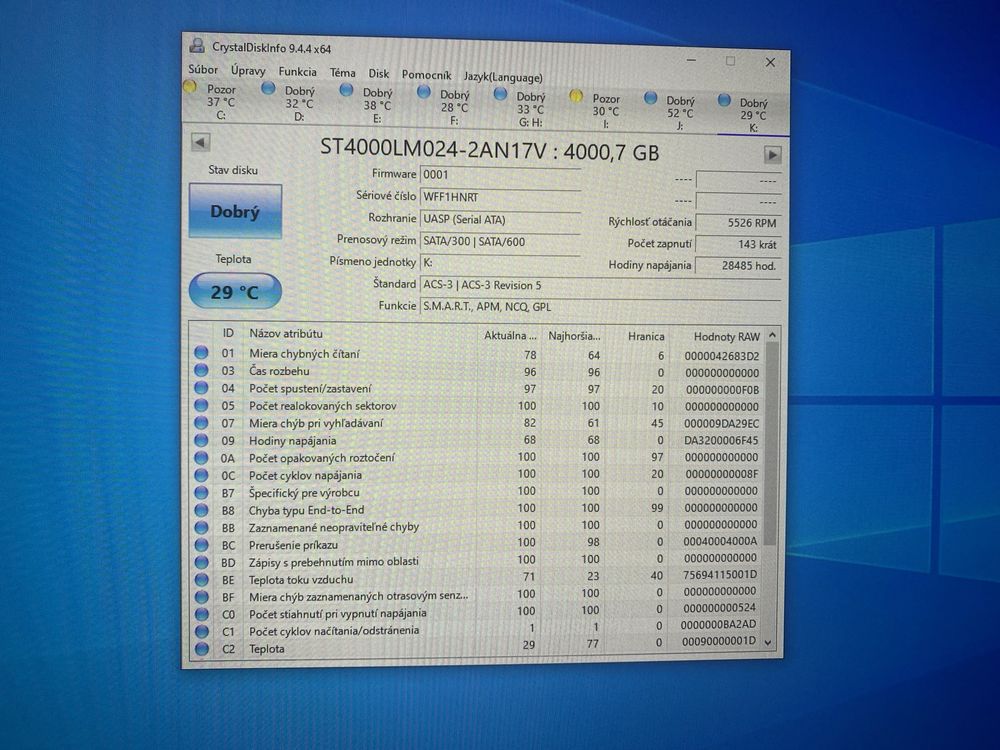Select the Miera chybných čítaní row
The height and width of the screenshot is (750, 1000).
pos(478,354)
